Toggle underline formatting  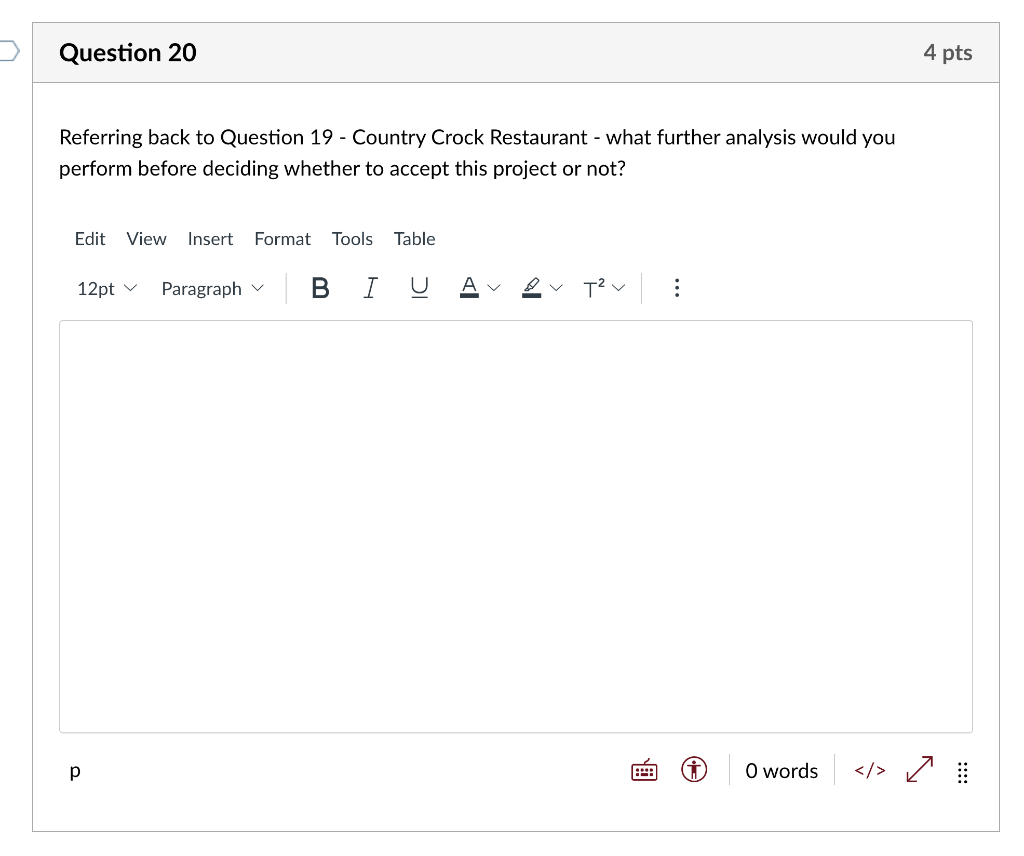419,288
